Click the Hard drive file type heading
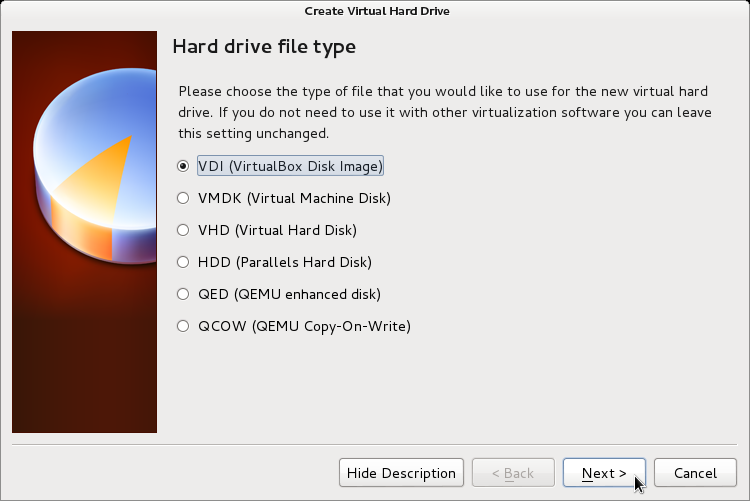 (x=264, y=47)
